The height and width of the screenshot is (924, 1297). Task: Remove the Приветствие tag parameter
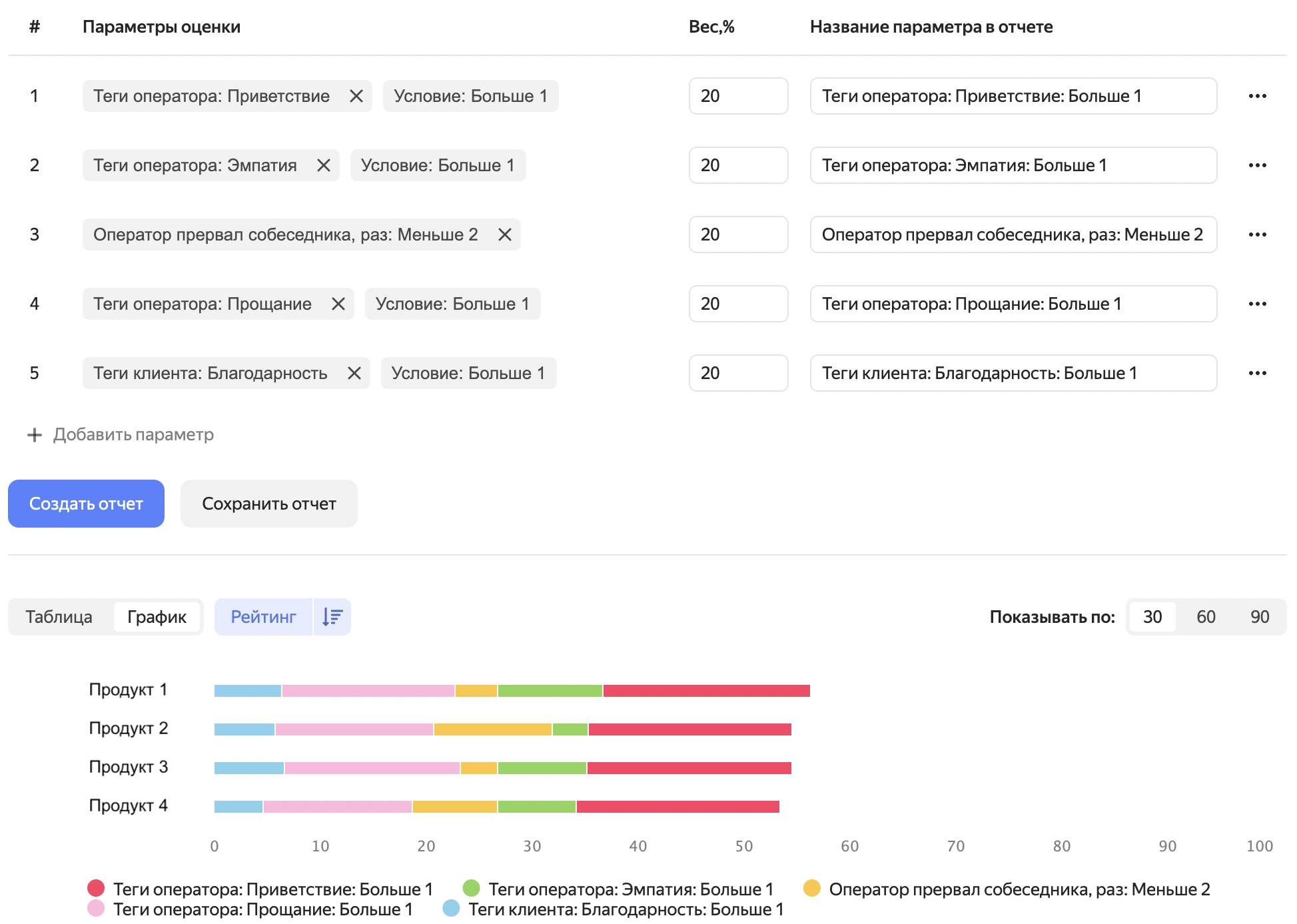[356, 96]
